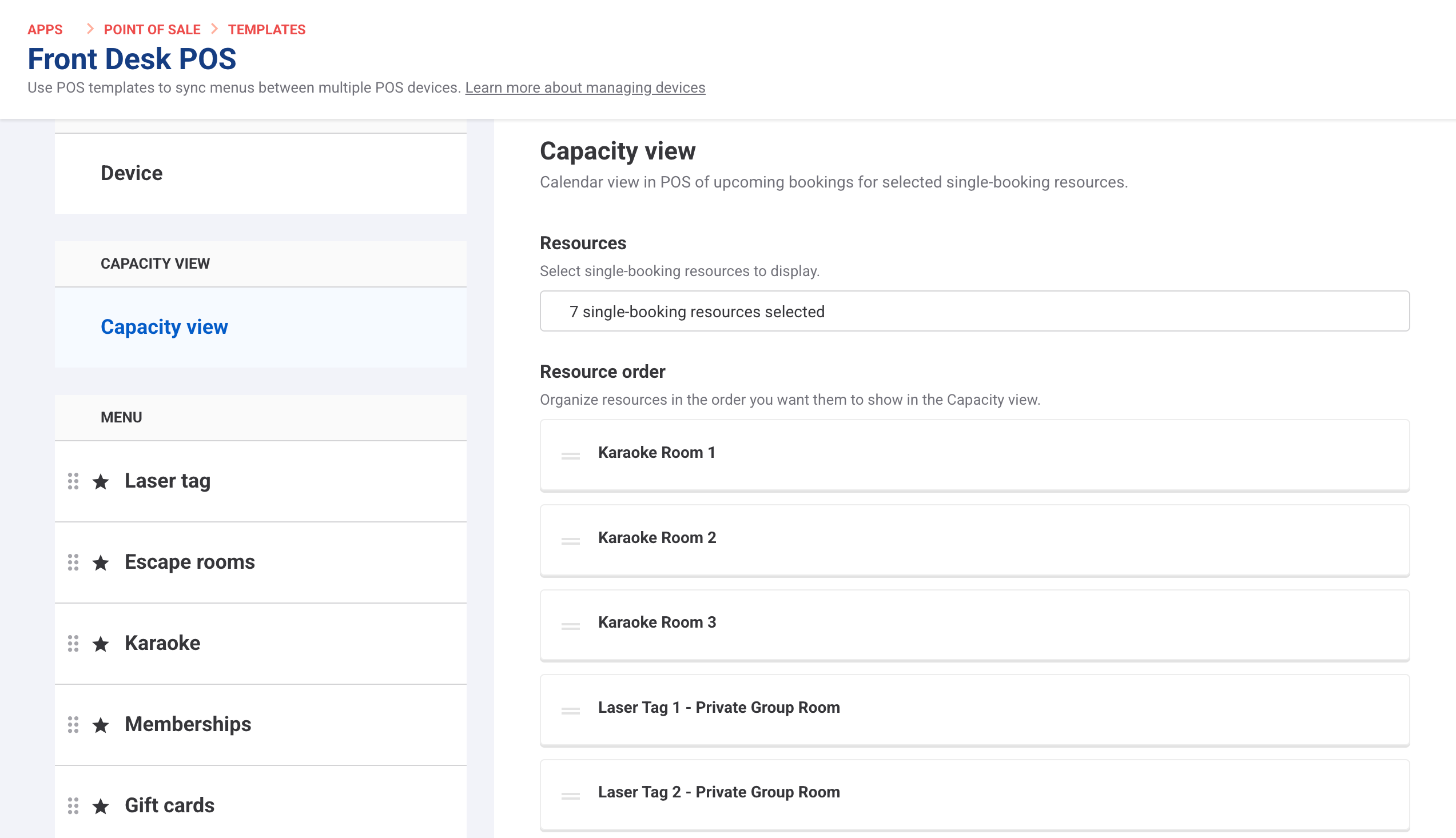
Task: Click the drag dots next to Laser tag
Action: tap(73, 481)
